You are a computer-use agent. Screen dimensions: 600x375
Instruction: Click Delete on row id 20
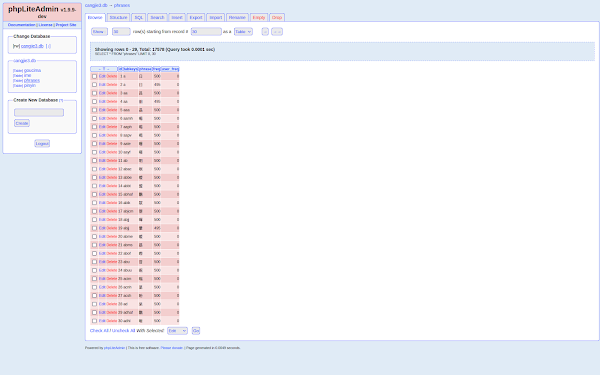[112, 236]
